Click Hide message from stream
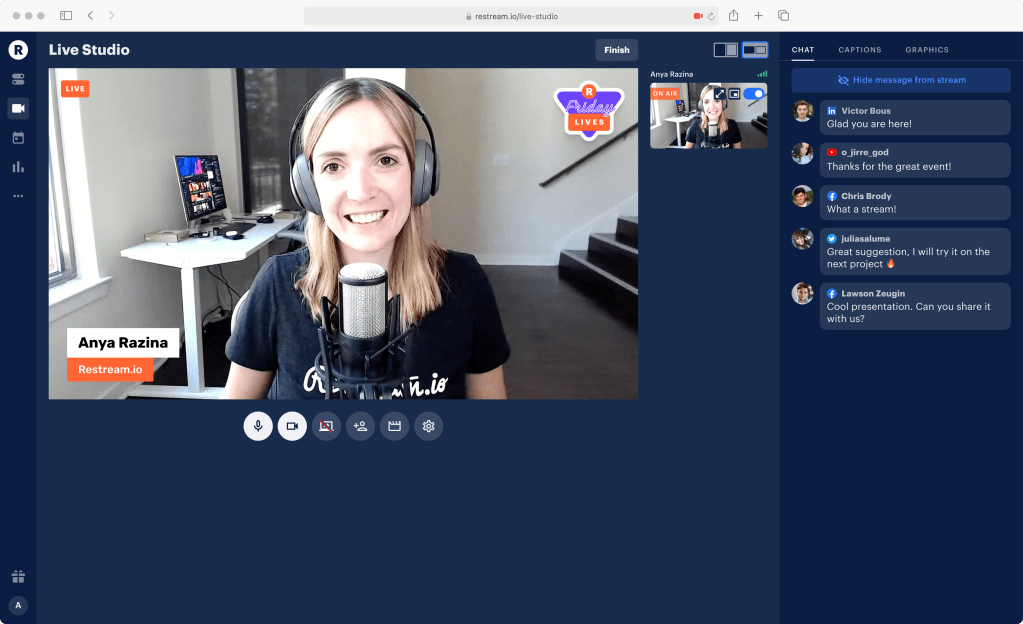The image size is (1023, 624). click(x=901, y=80)
